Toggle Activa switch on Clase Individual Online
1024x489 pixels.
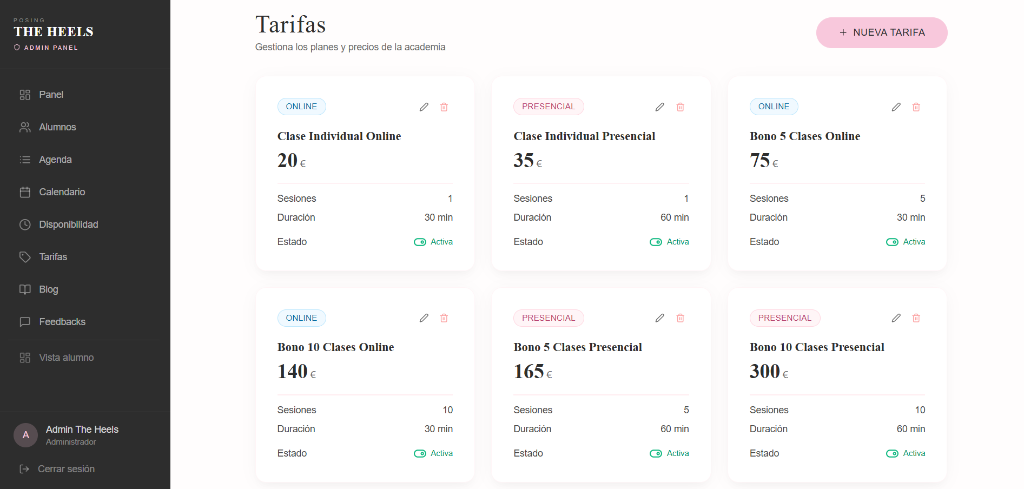(420, 242)
